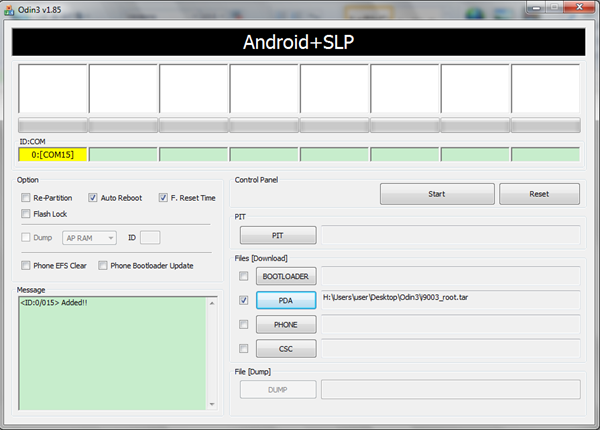Open the PIT file browser button
This screenshot has width=600, height=430.
278,235
